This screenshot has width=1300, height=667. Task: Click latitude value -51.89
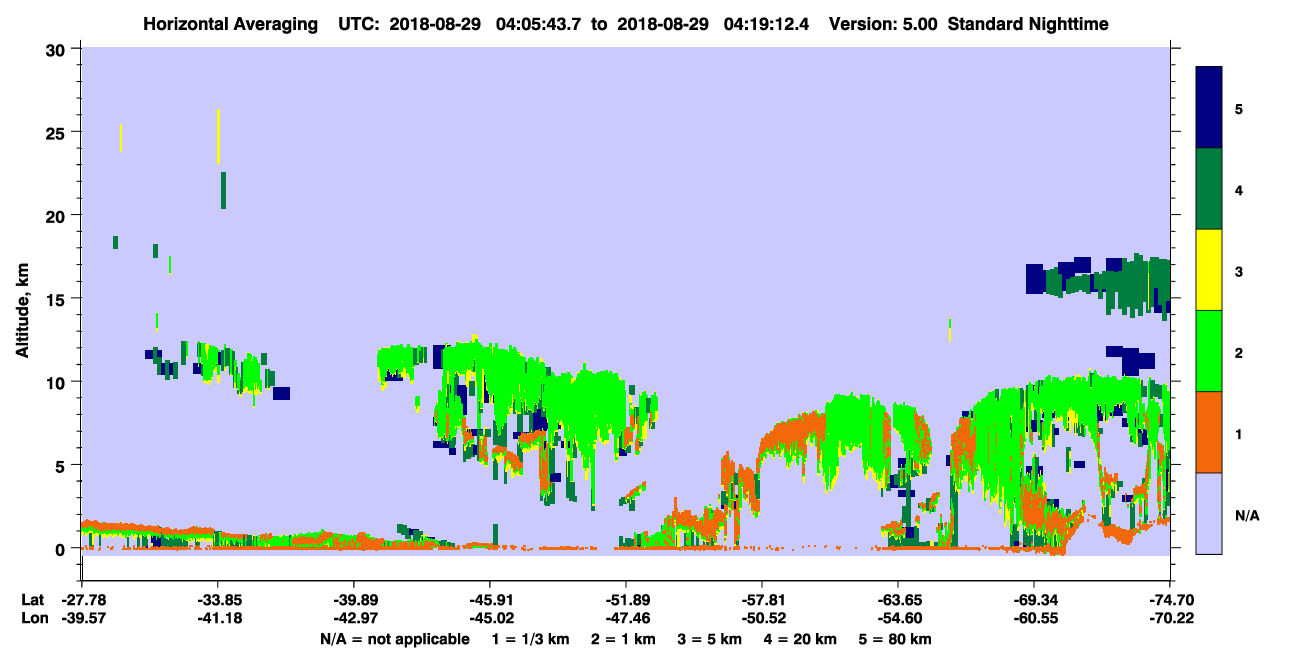point(626,600)
